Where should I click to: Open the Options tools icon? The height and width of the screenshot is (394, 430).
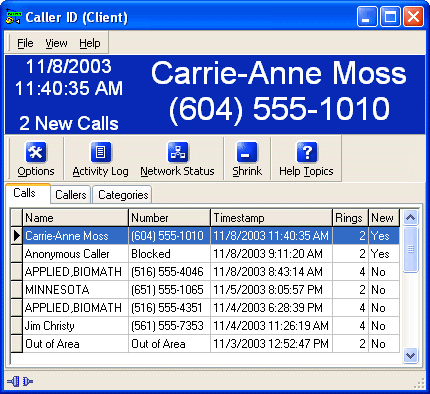pyautogui.click(x=36, y=152)
